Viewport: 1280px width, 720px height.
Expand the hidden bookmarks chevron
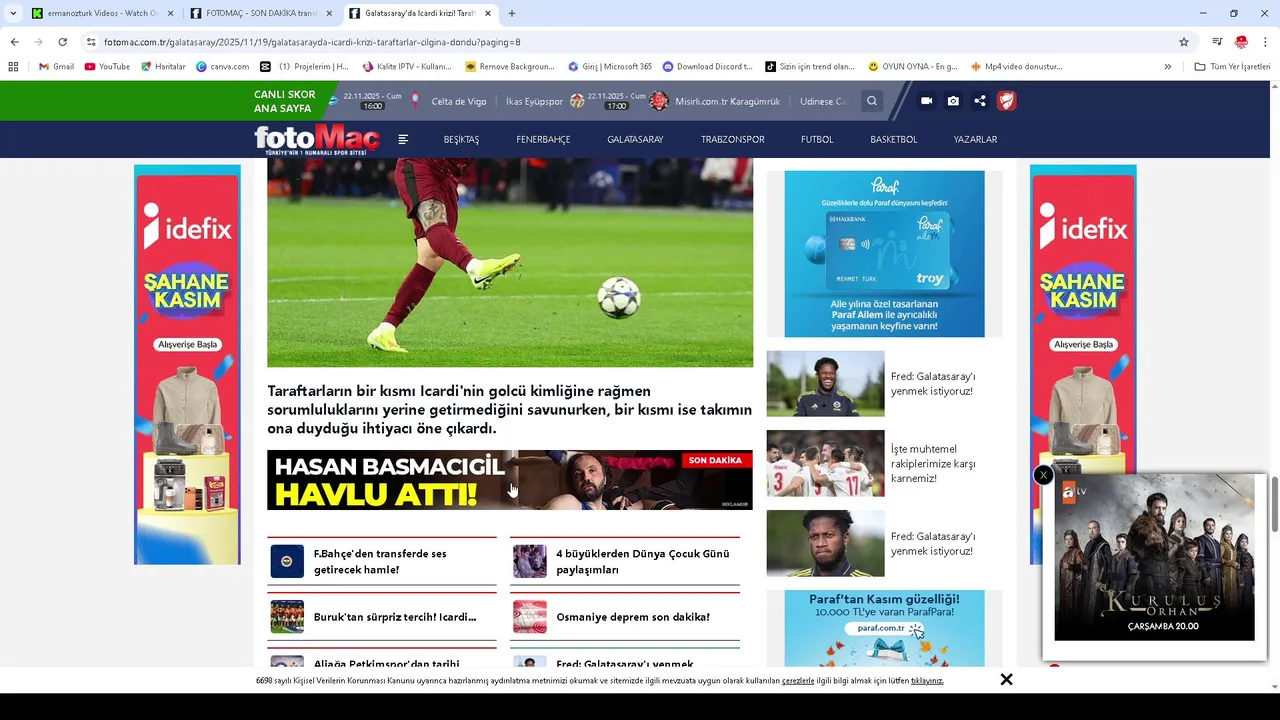(1167, 67)
